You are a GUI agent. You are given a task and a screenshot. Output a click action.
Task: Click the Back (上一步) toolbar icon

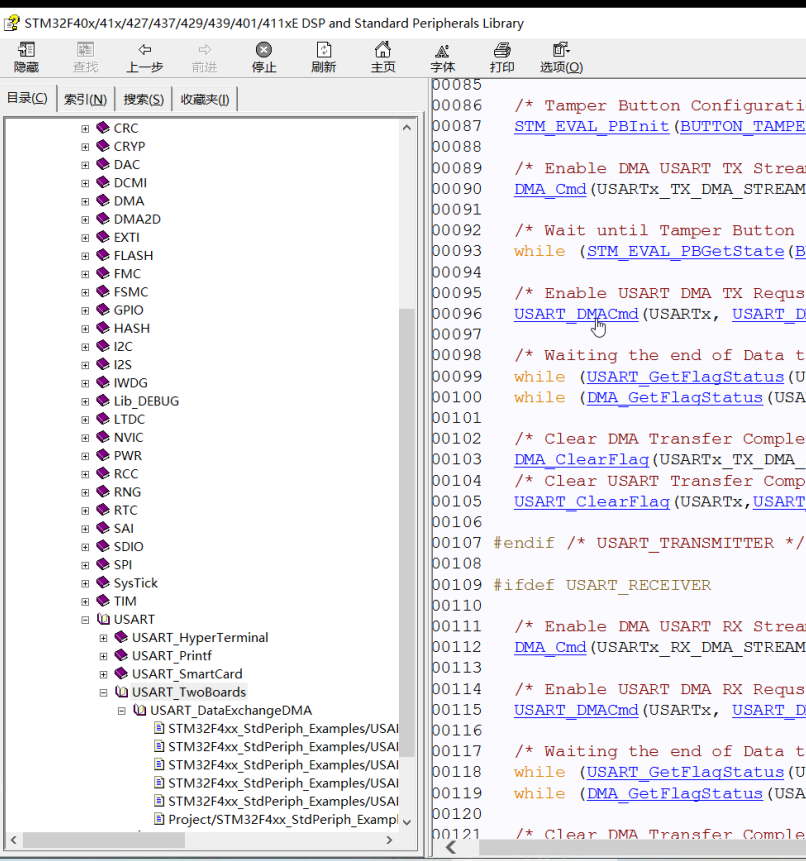(145, 50)
